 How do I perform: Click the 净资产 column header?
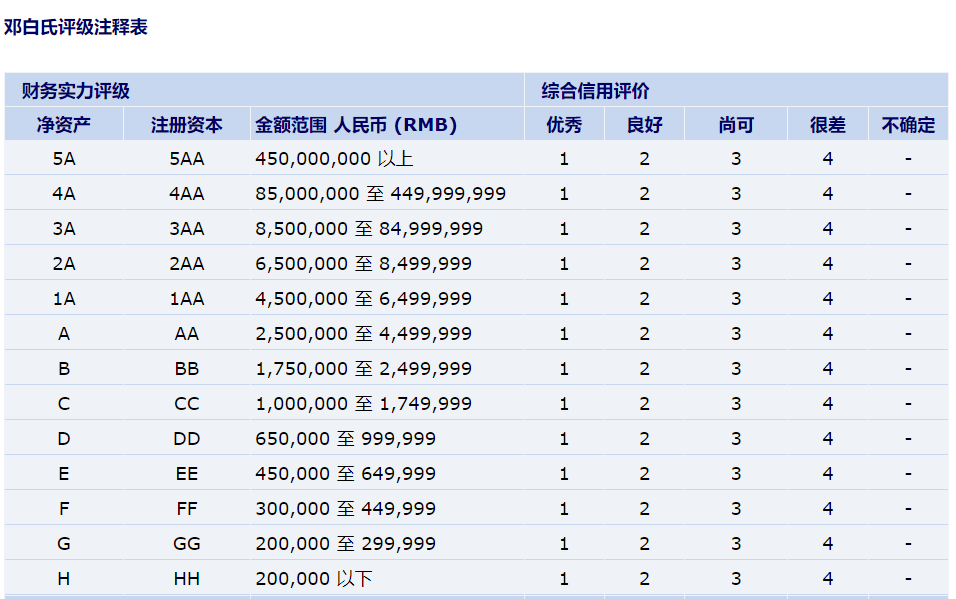64,124
